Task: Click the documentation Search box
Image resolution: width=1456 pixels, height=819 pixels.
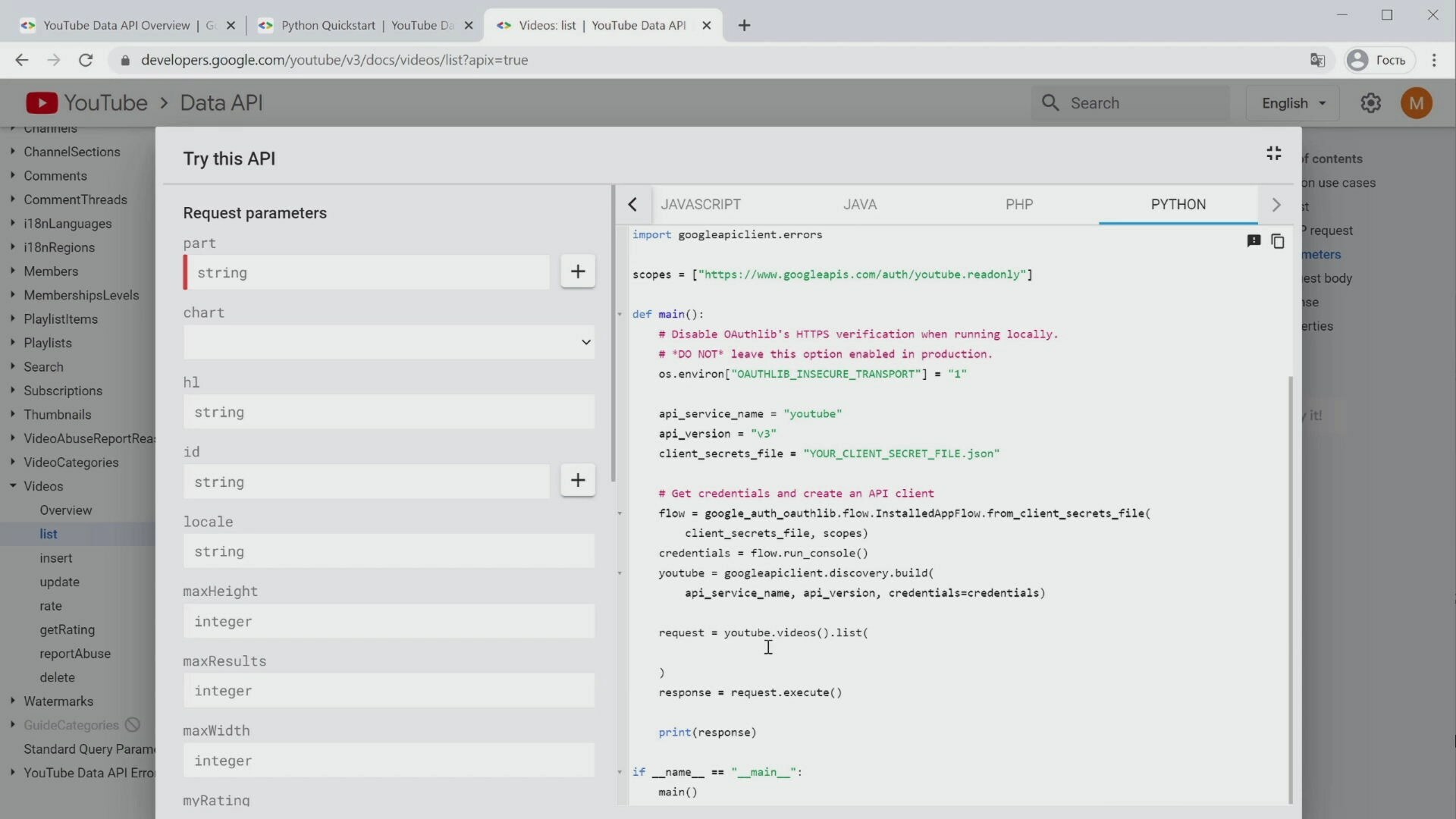Action: (x=1131, y=103)
